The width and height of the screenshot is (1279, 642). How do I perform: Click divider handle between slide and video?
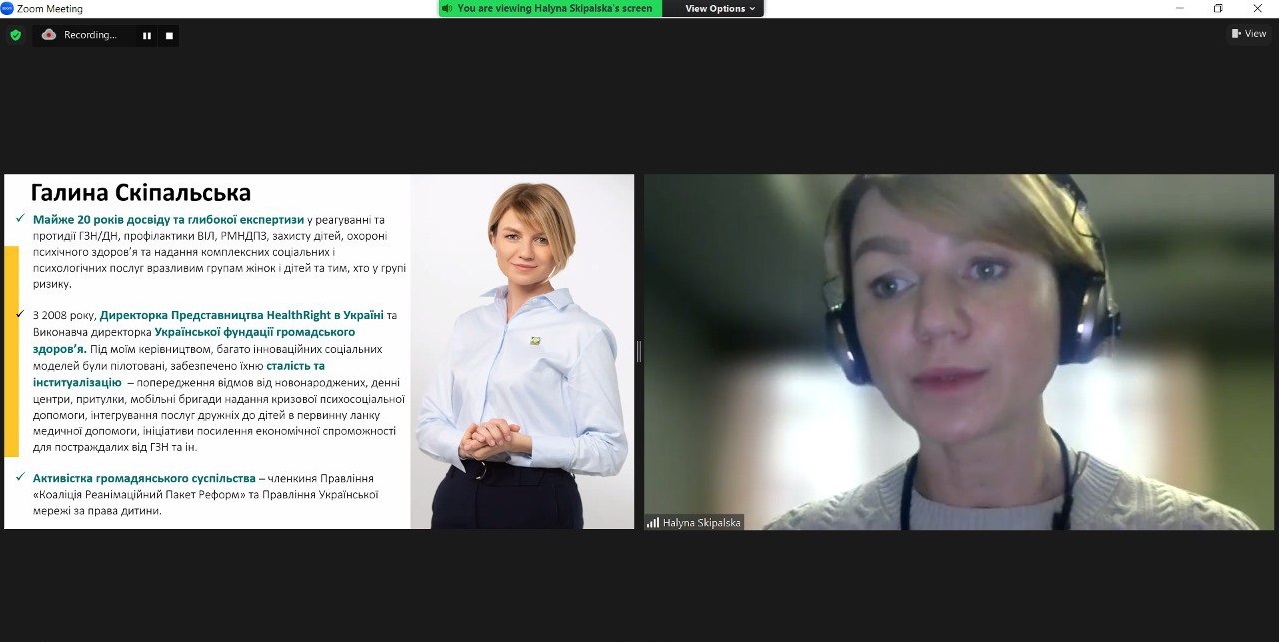[x=639, y=351]
